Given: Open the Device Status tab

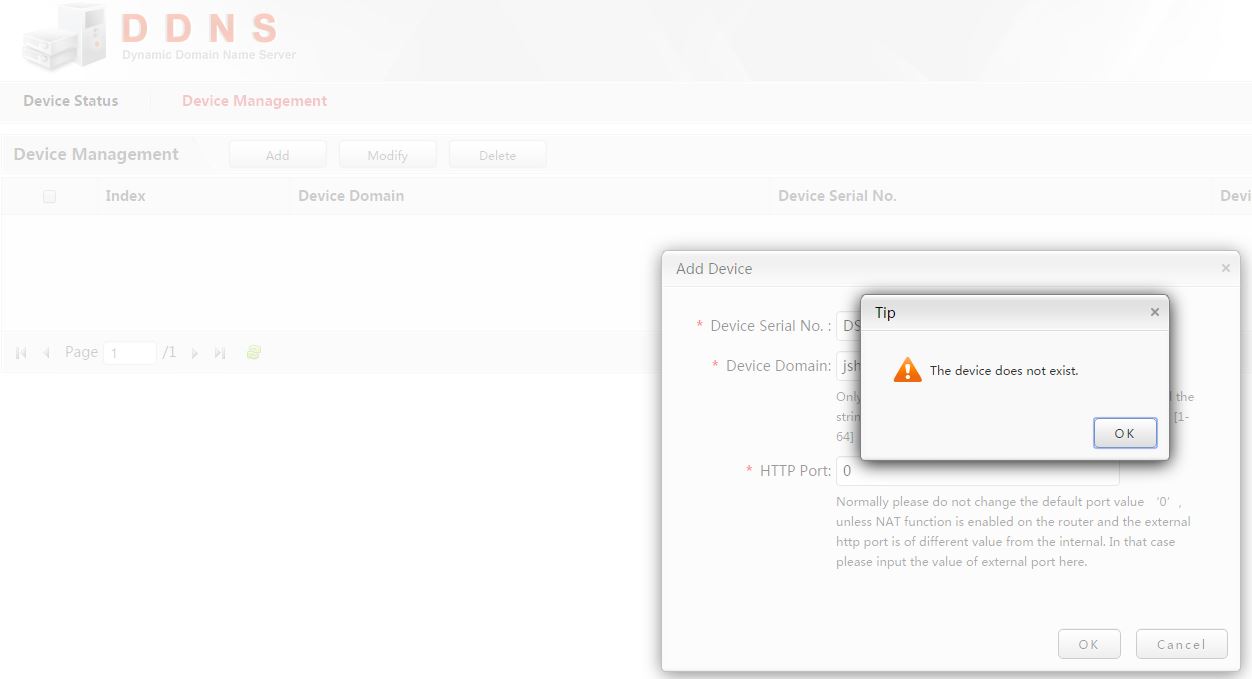Looking at the screenshot, I should click(71, 101).
